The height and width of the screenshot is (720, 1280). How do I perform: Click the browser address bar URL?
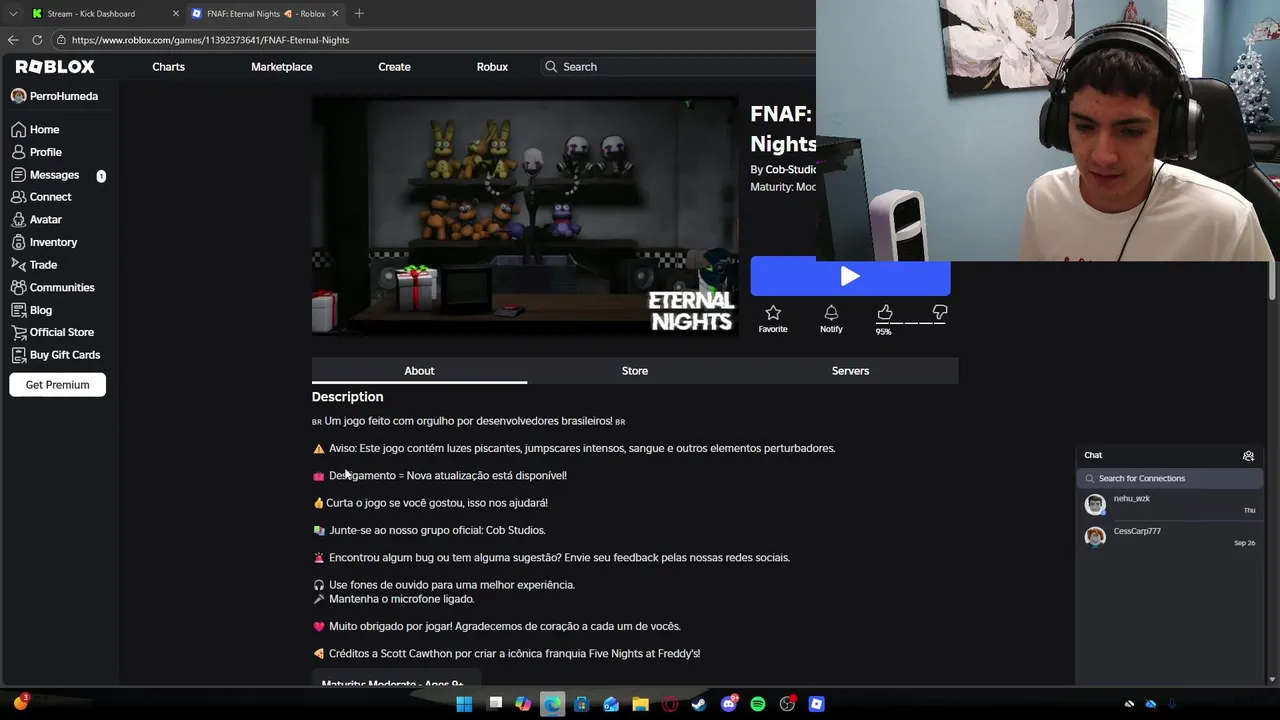pos(210,40)
